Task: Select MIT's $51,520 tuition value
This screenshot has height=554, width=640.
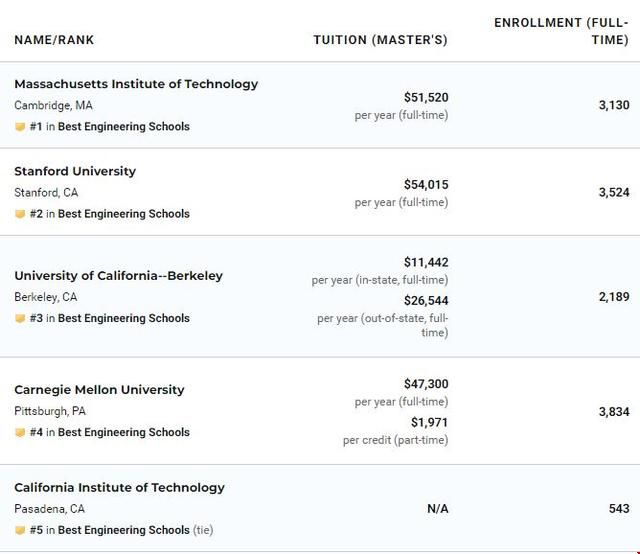Action: click(x=426, y=98)
